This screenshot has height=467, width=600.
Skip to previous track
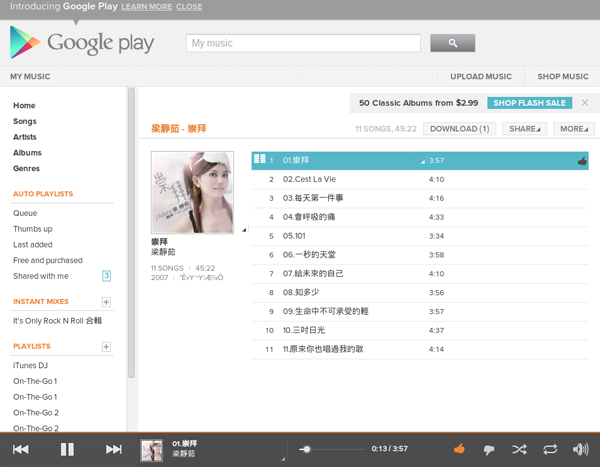pos(20,449)
